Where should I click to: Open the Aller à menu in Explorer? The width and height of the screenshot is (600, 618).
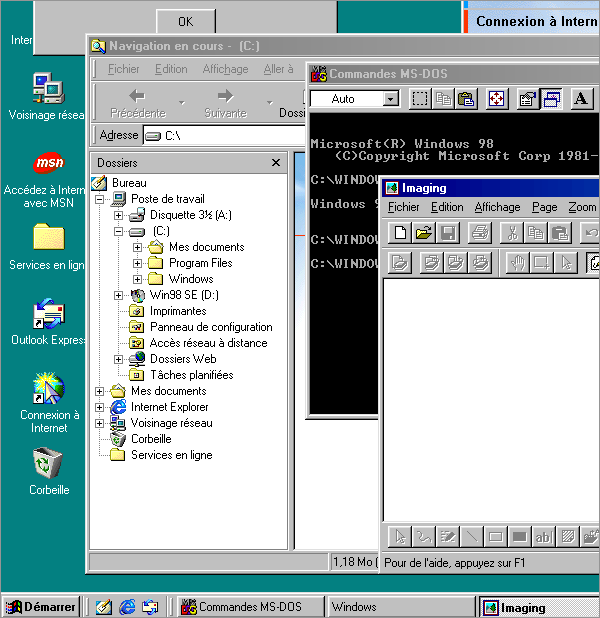[278, 69]
